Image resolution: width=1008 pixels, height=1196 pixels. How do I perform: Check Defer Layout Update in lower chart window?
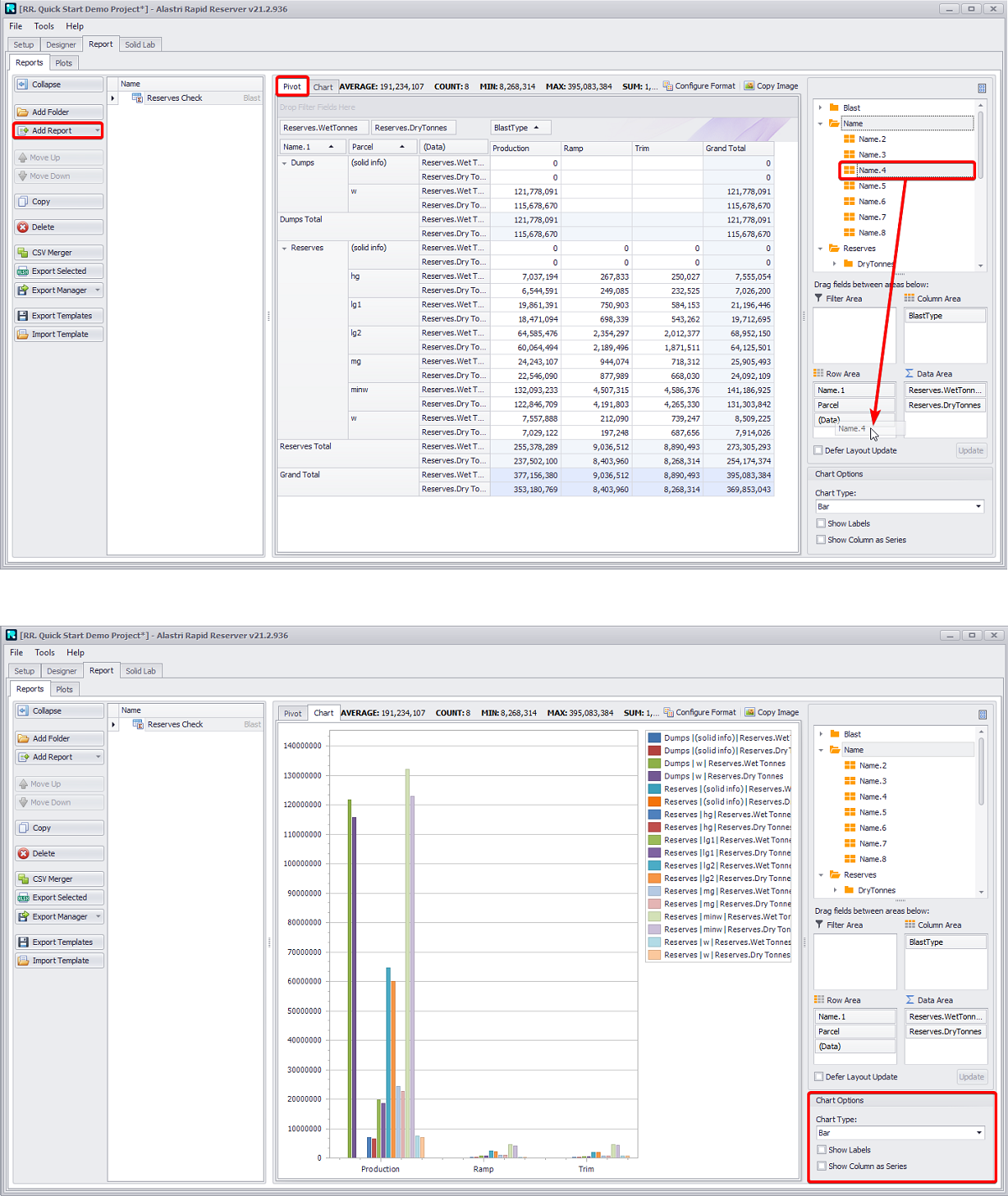click(819, 1077)
